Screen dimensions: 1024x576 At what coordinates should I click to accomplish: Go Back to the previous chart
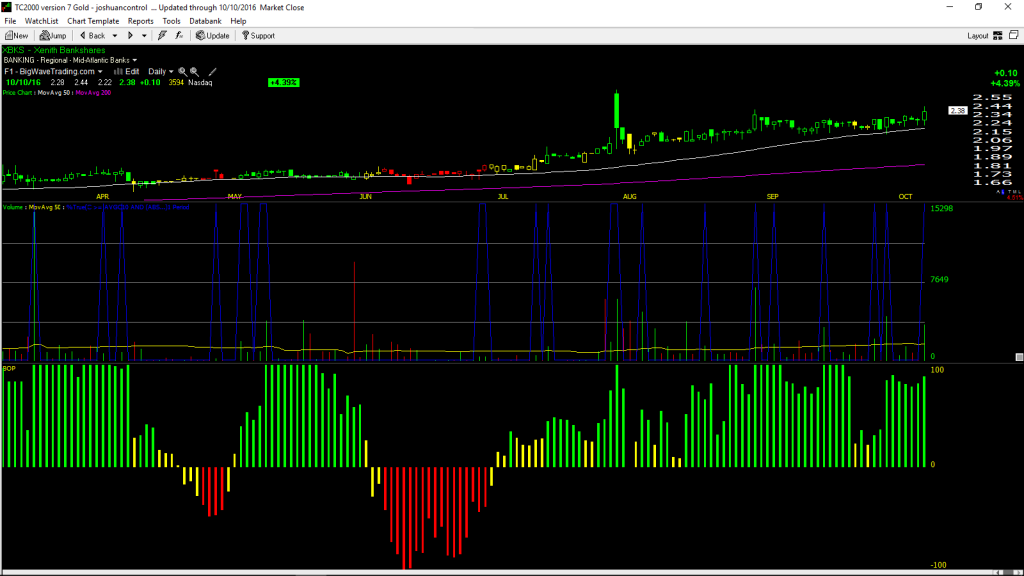click(92, 36)
